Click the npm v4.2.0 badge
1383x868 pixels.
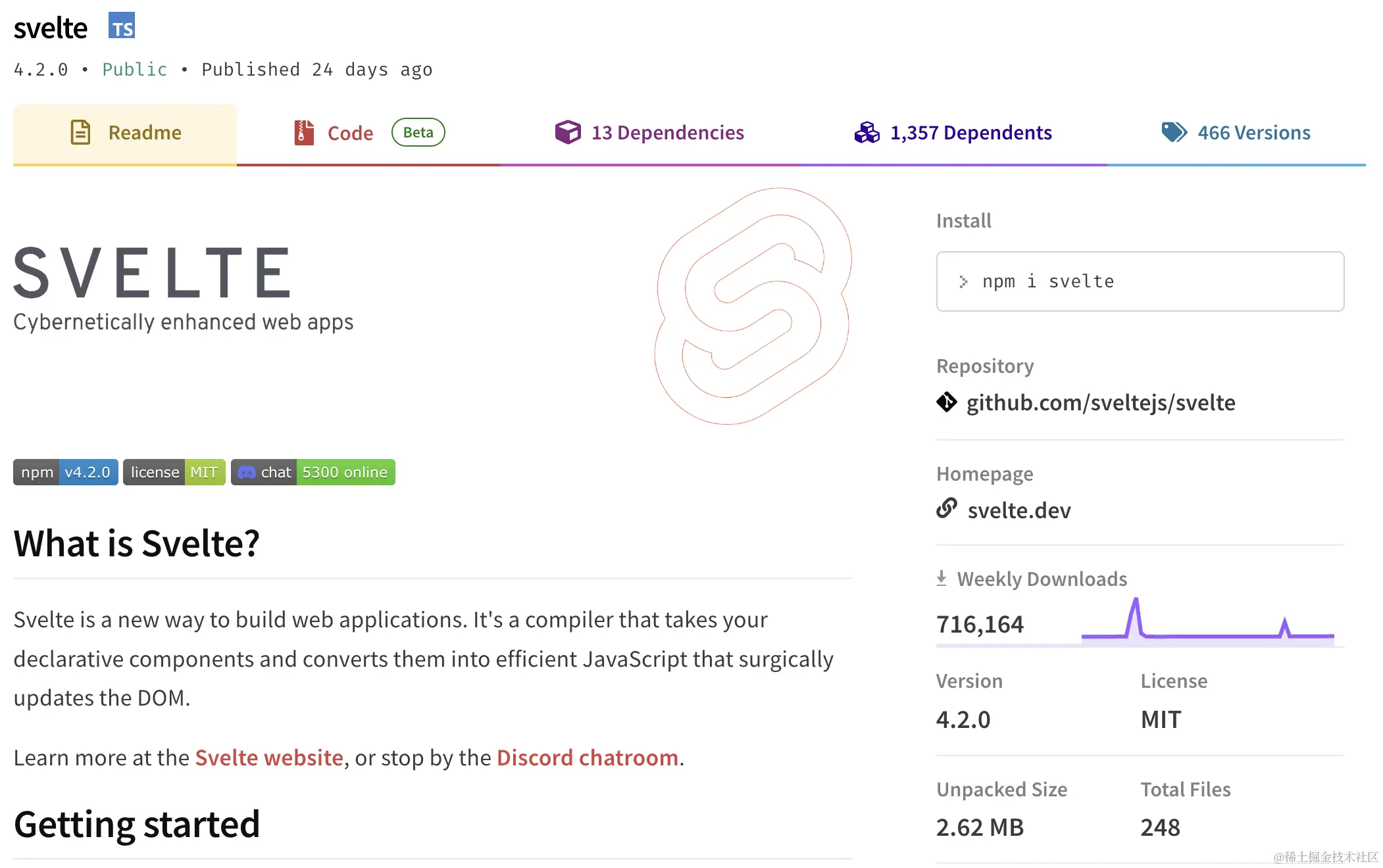(66, 472)
